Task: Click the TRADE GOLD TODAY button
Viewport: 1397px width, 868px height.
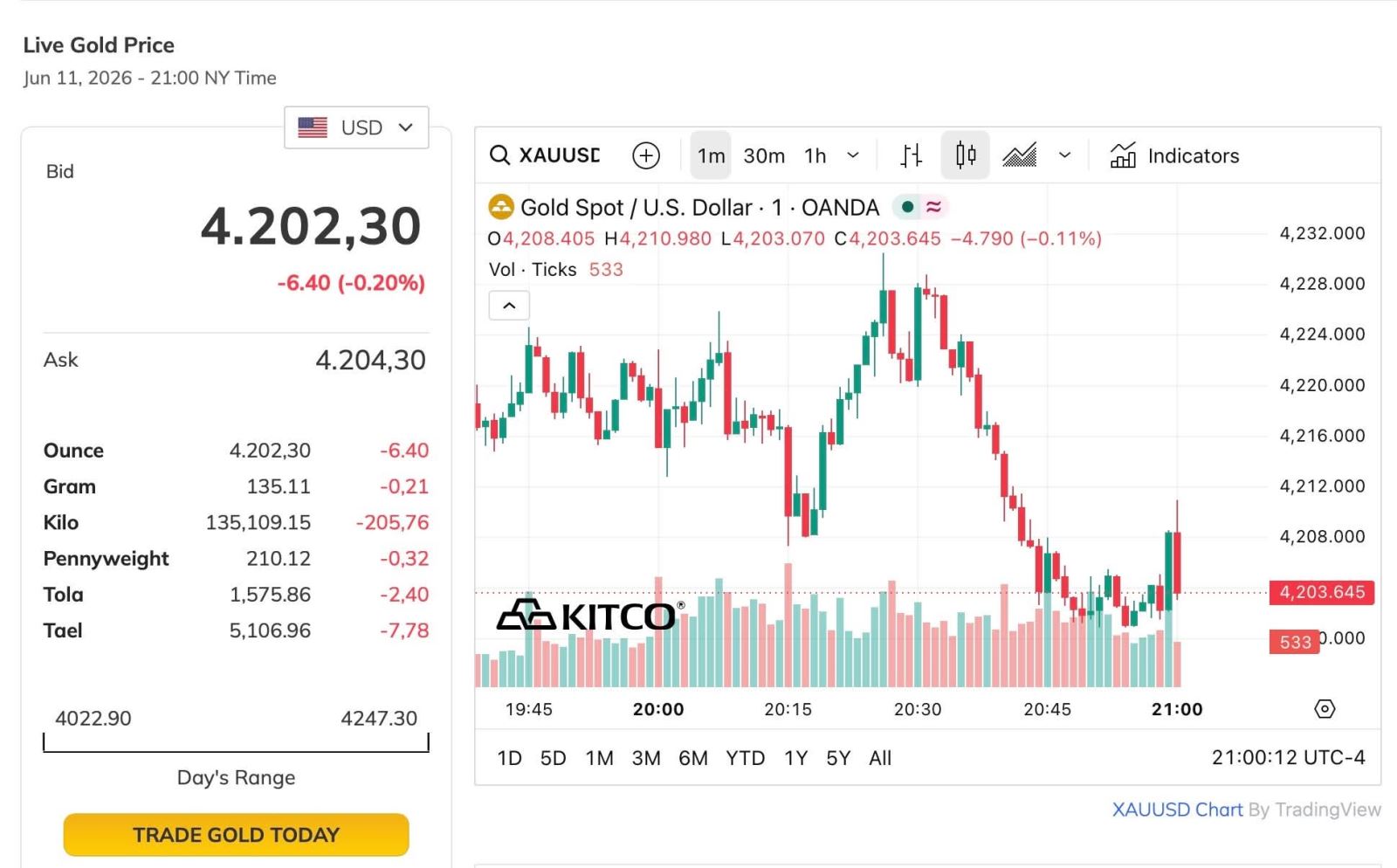Action: click(x=236, y=835)
